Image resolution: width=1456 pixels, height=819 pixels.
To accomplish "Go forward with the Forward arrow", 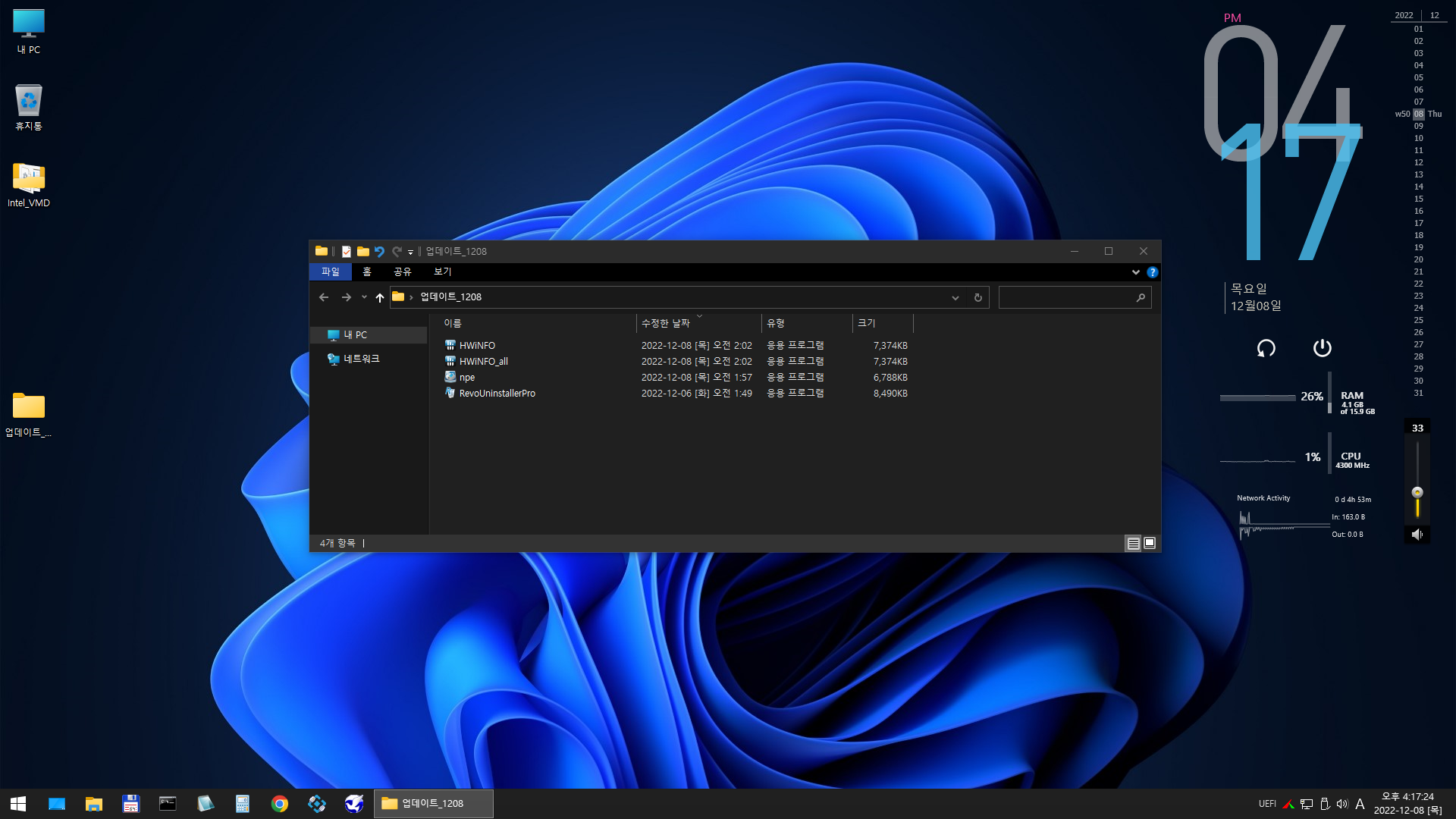I will 346,297.
